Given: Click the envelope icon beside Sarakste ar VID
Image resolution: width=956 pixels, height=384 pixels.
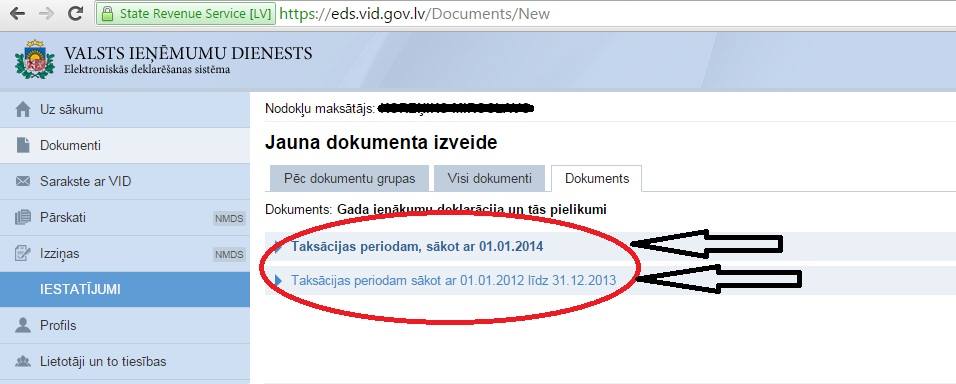Looking at the screenshot, I should tap(23, 181).
